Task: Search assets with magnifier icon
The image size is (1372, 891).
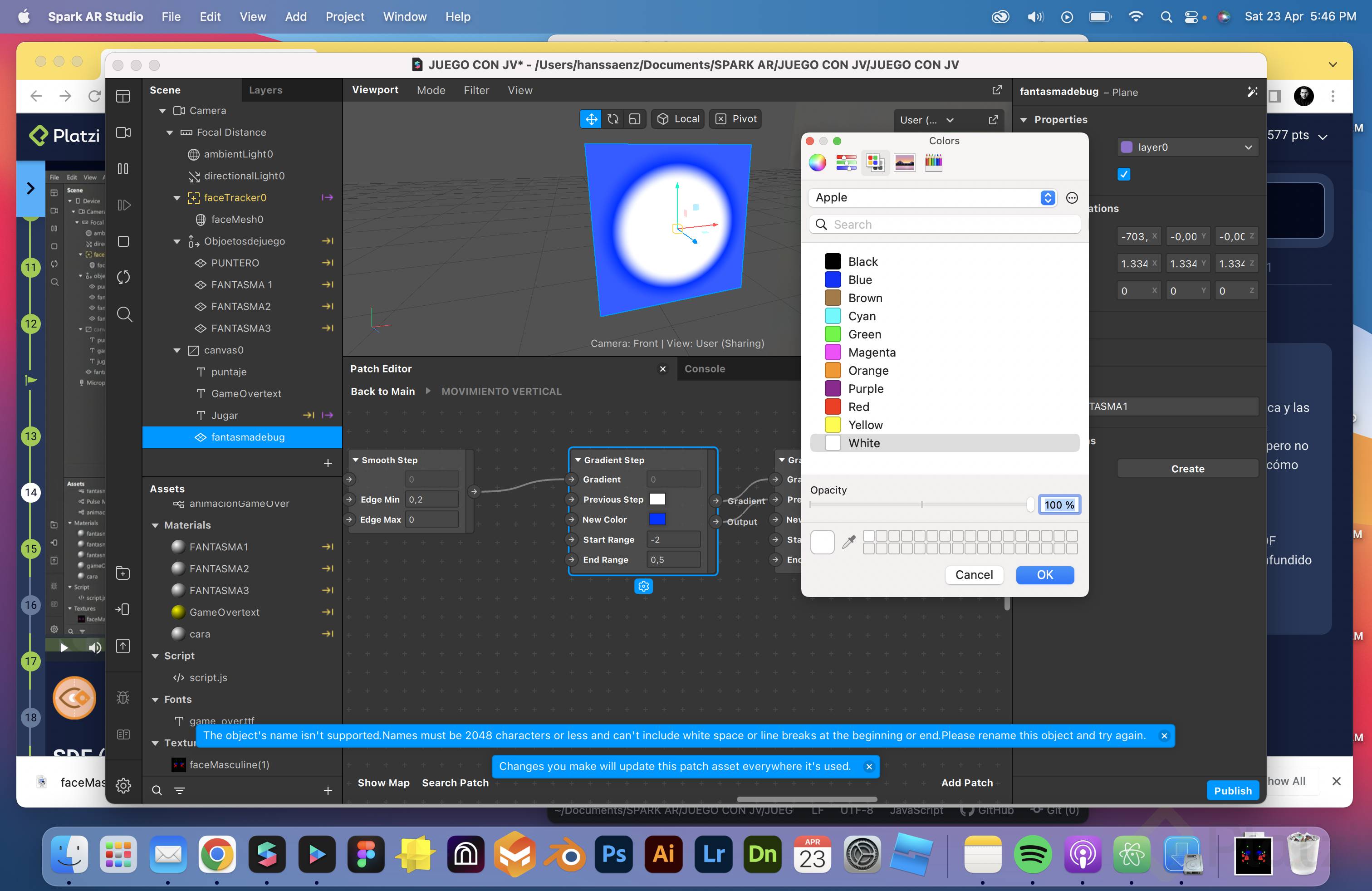Action: 156,790
